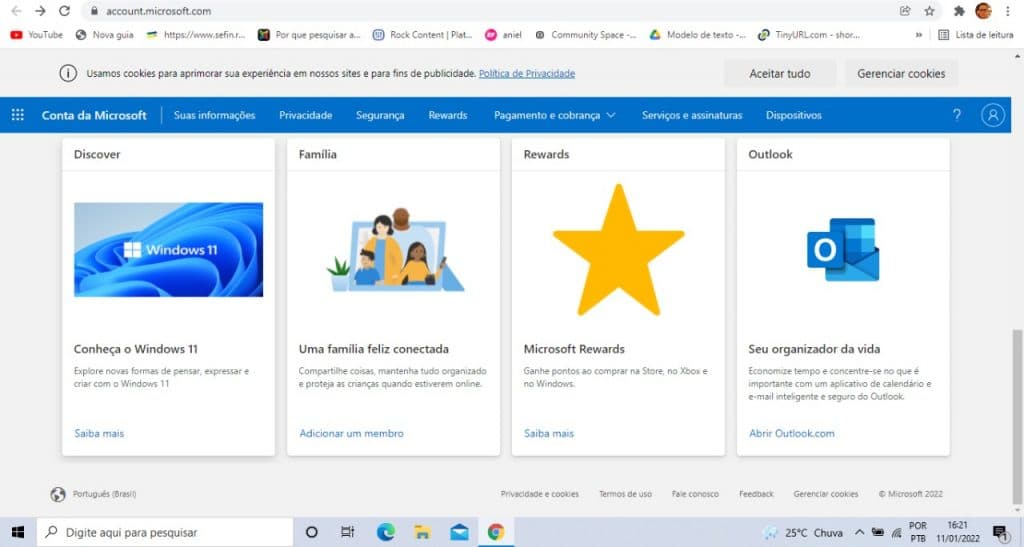This screenshot has width=1024, height=547.
Task: Open the Política de Privacidade link
Action: coord(527,74)
